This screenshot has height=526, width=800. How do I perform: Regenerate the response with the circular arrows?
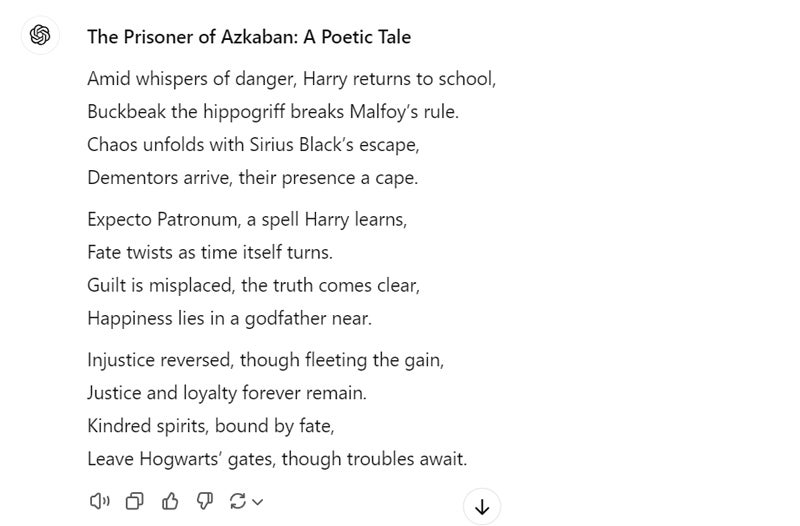tap(238, 501)
